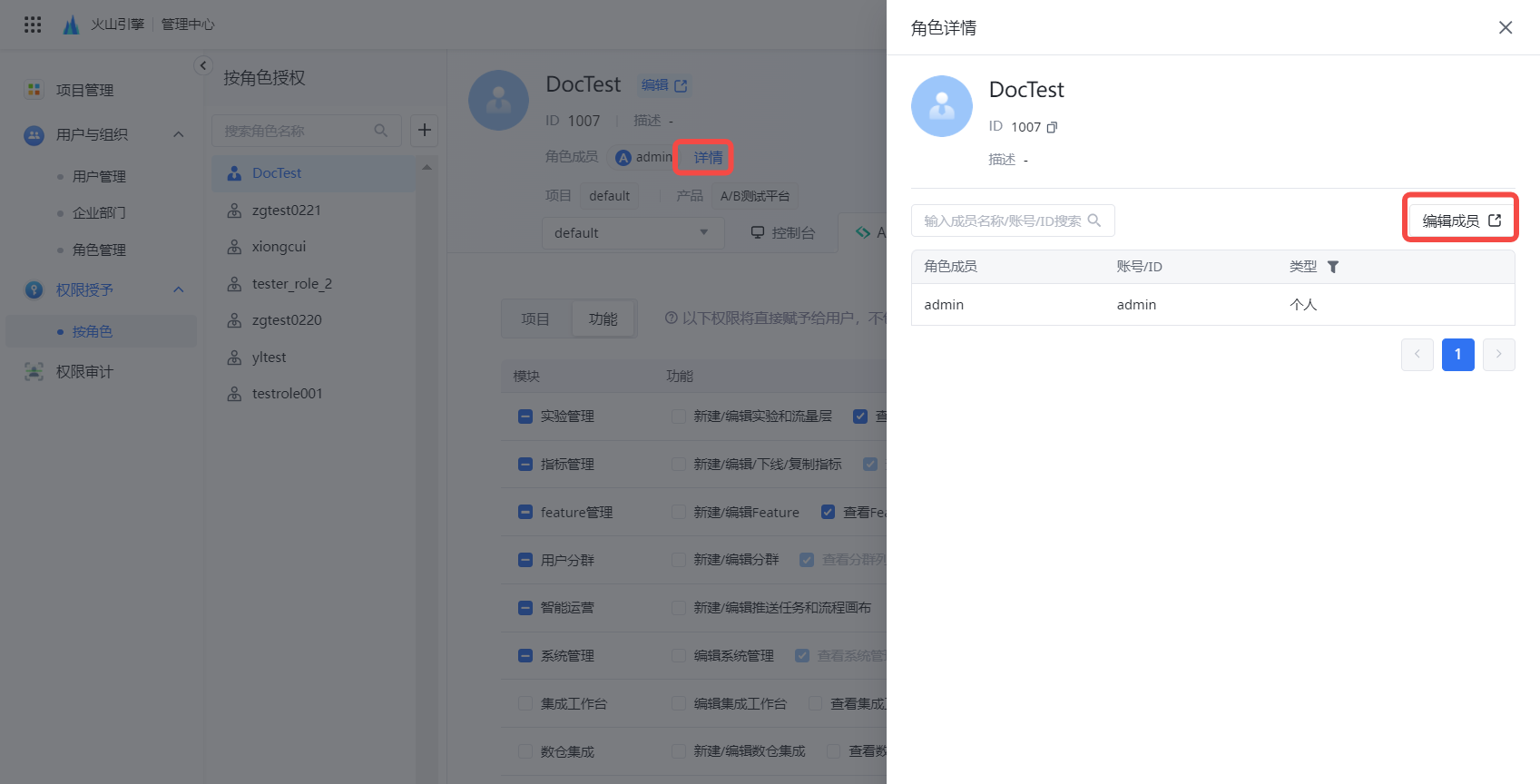Open 角色管理 in the sidebar
This screenshot has width=1540, height=784.
[x=100, y=250]
